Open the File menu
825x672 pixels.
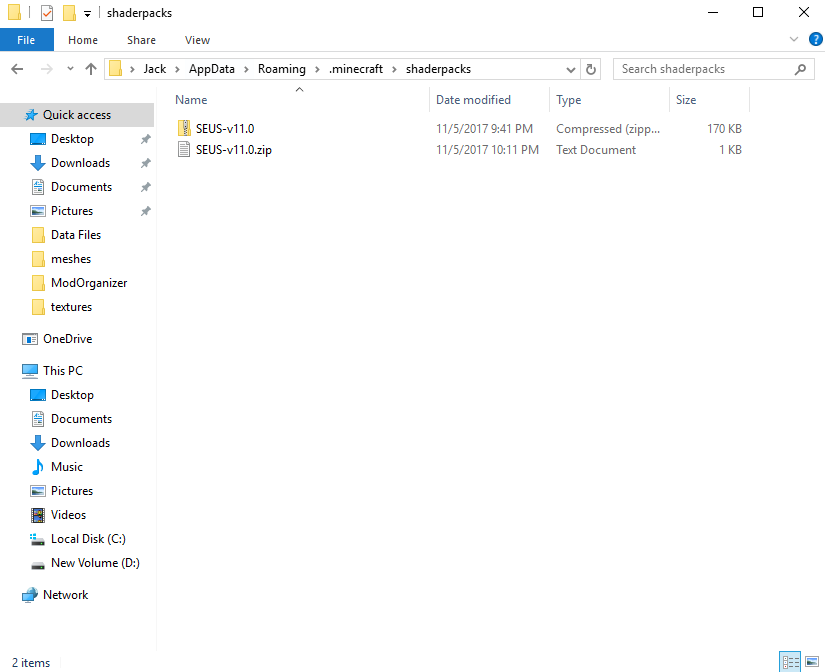click(26, 40)
